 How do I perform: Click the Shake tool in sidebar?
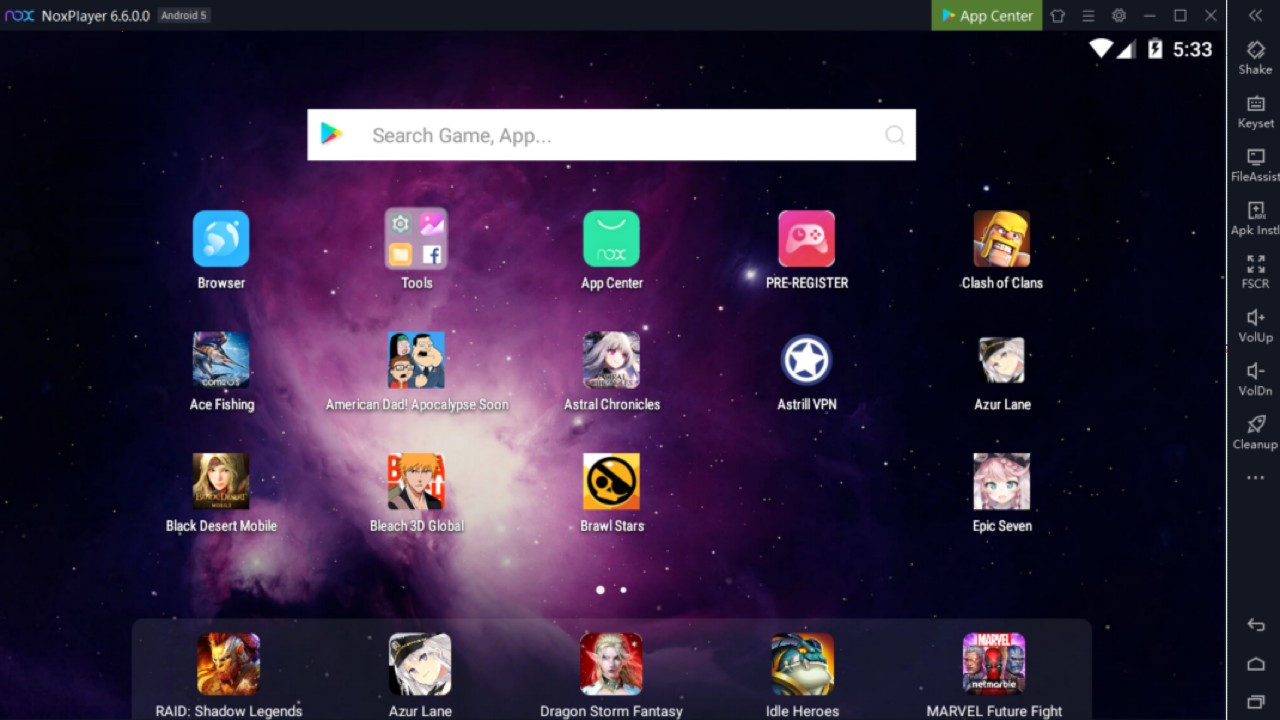(x=1256, y=57)
